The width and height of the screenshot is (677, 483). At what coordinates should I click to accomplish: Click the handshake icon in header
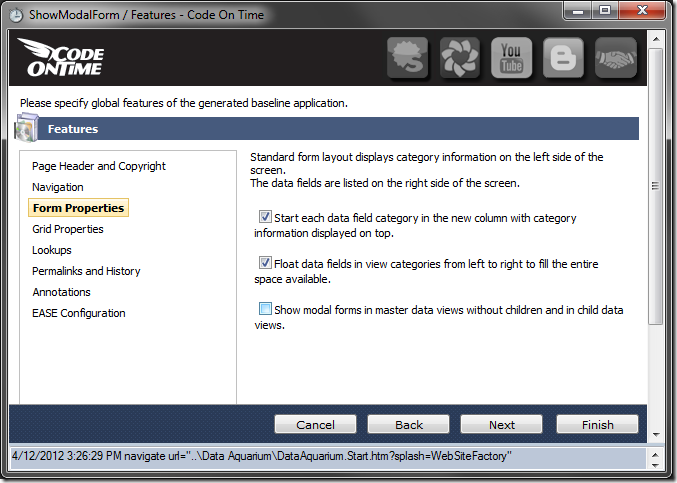click(x=615, y=58)
